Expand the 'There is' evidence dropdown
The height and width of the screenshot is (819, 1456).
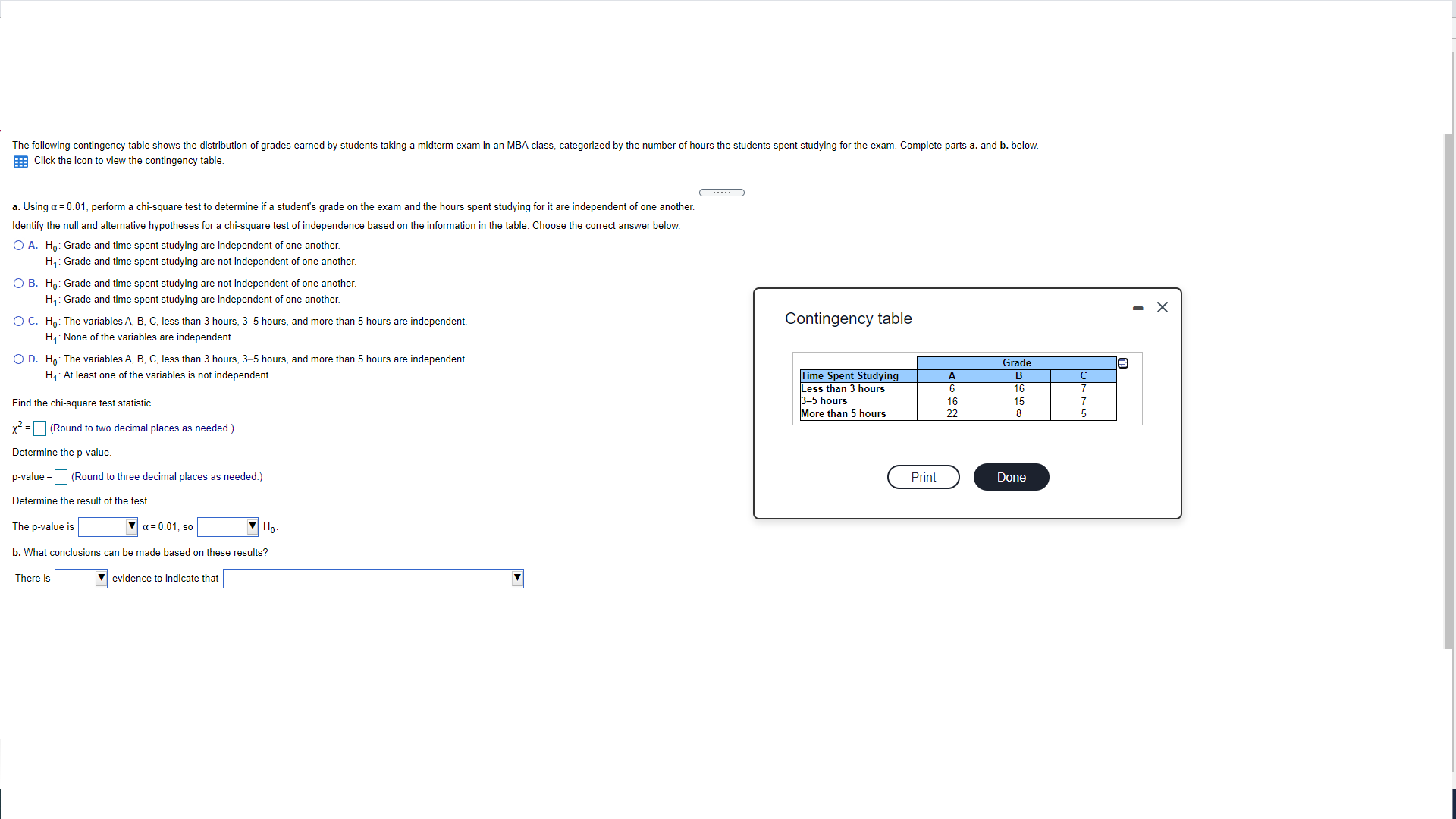click(80, 579)
